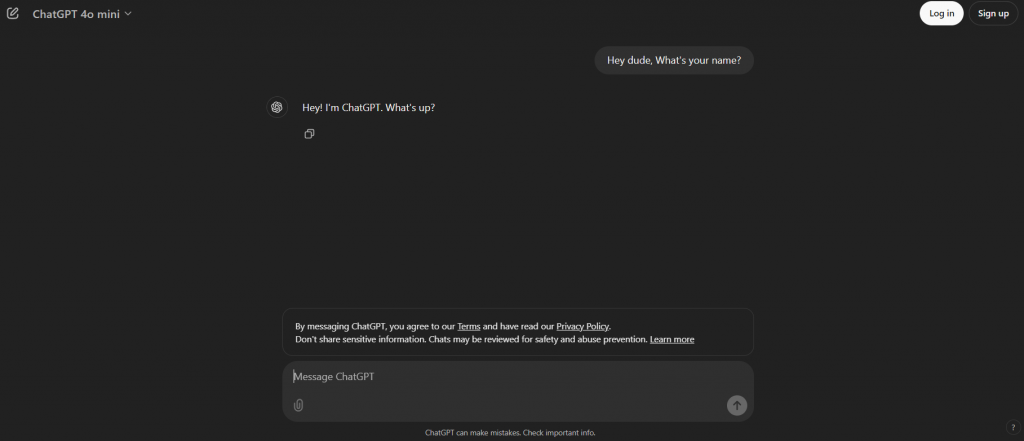Follow the Learn more link
The image size is (1024, 441).
[x=672, y=340]
